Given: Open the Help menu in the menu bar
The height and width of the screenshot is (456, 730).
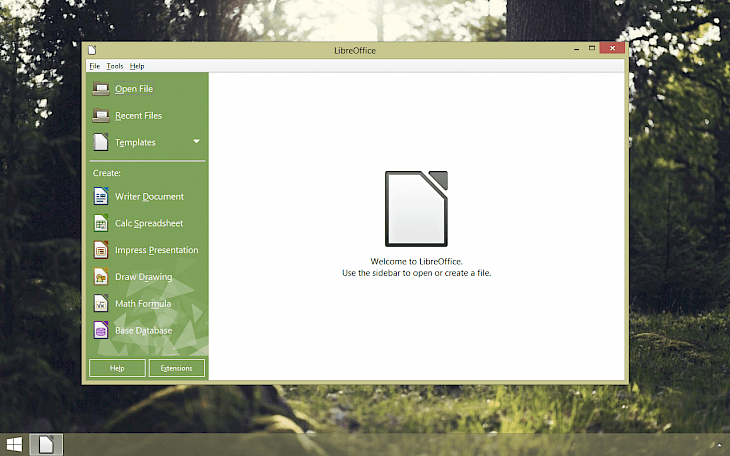Looking at the screenshot, I should tap(137, 66).
